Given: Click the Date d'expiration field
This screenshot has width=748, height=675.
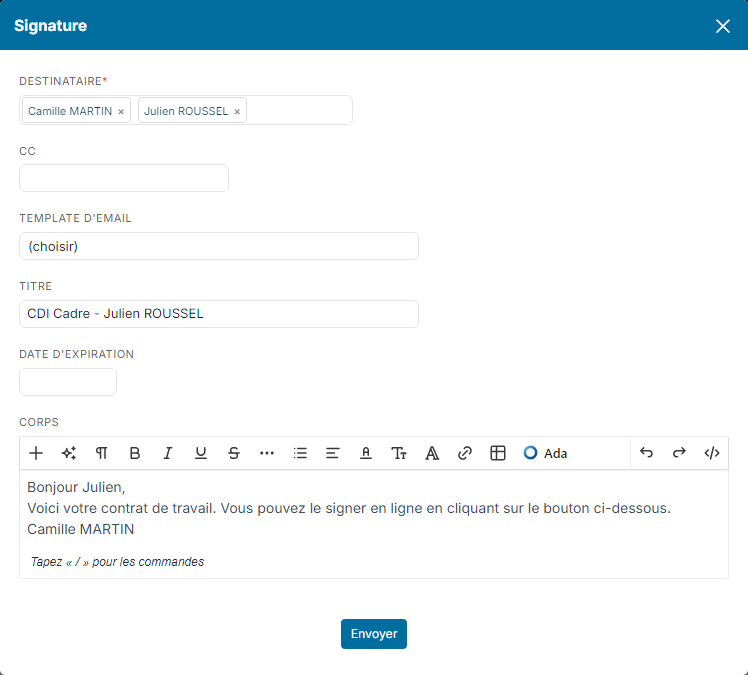Looking at the screenshot, I should [x=68, y=382].
